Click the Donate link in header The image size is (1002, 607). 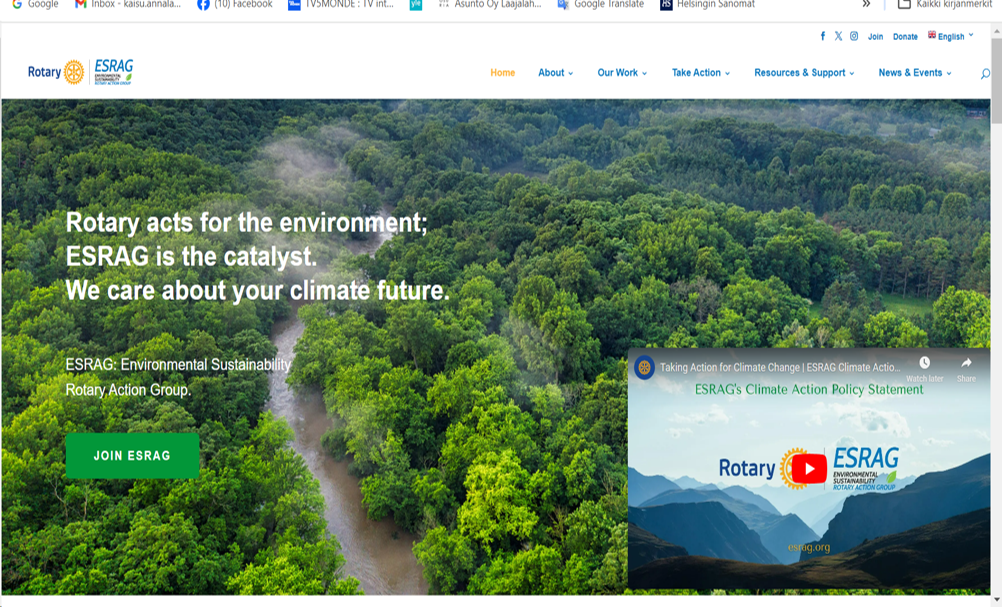905,37
